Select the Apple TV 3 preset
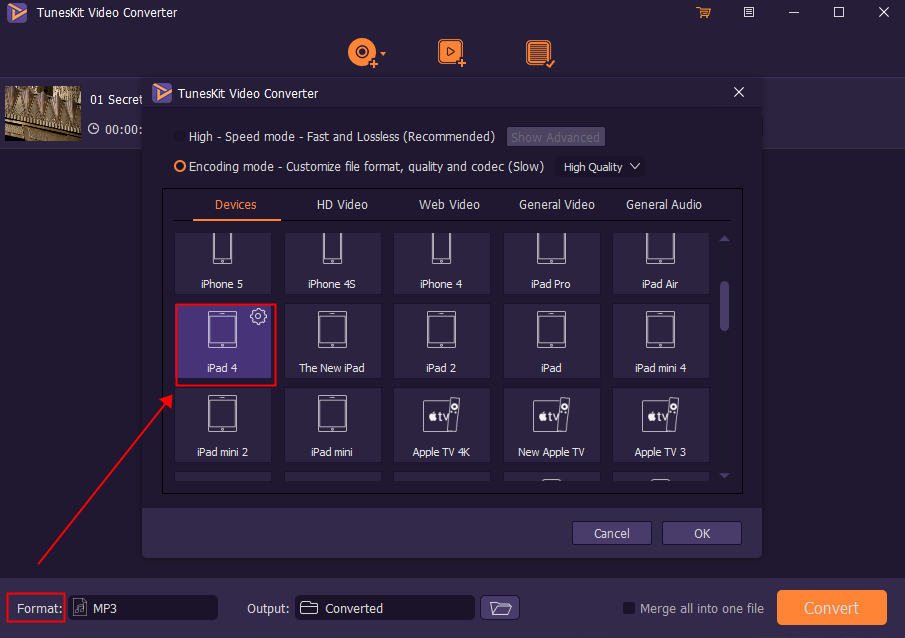The image size is (905, 638). tap(660, 426)
